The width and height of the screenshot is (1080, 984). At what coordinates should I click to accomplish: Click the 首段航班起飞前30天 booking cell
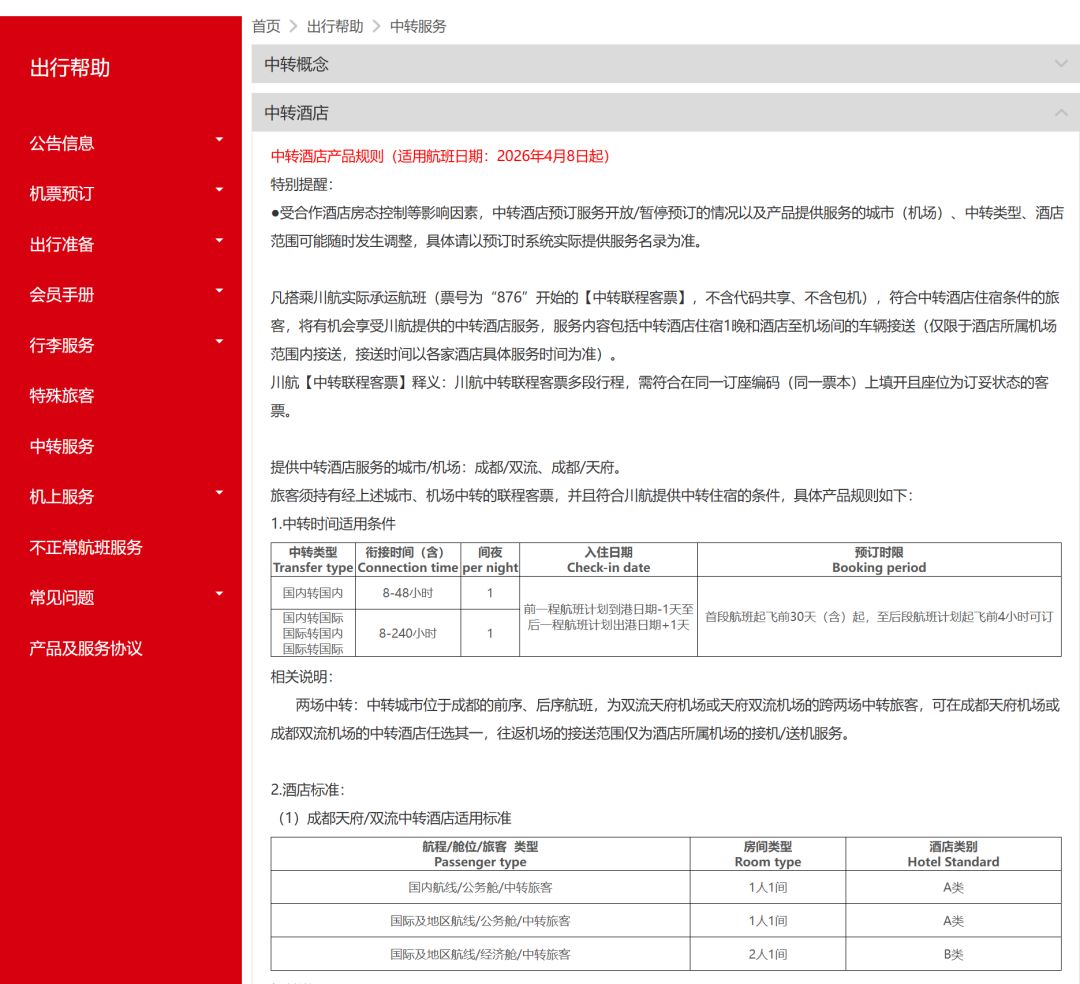click(x=879, y=616)
